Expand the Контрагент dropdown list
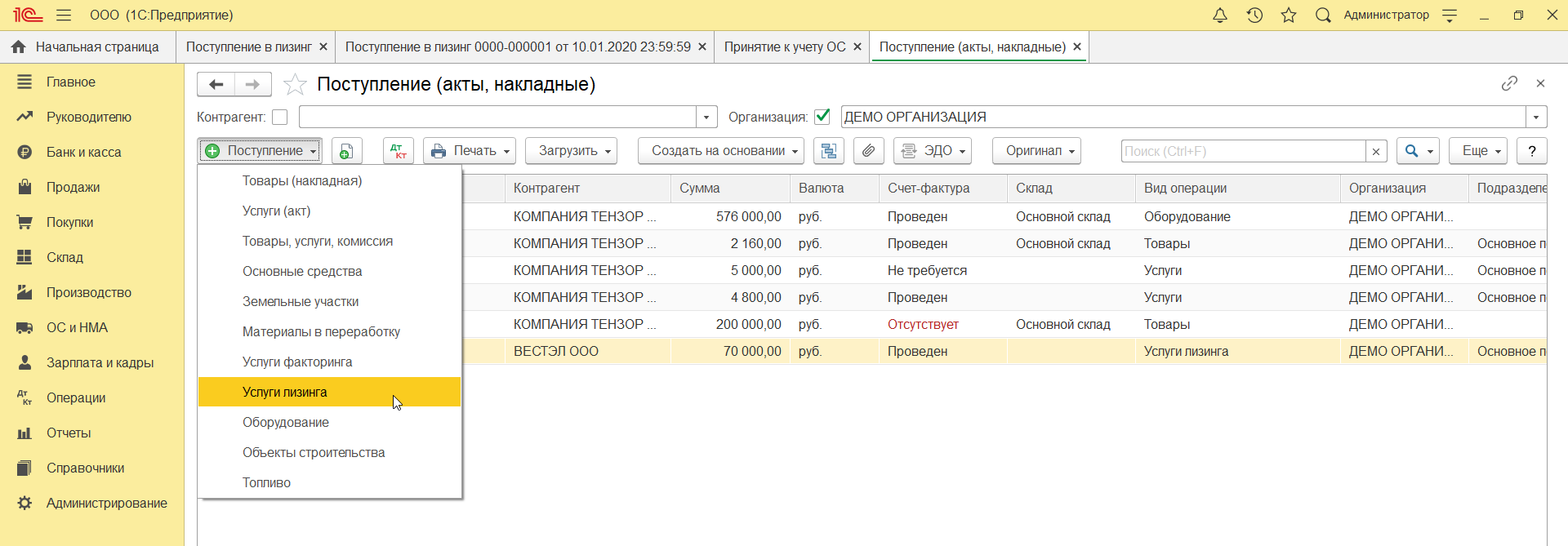This screenshot has height=546, width=1568. [707, 118]
